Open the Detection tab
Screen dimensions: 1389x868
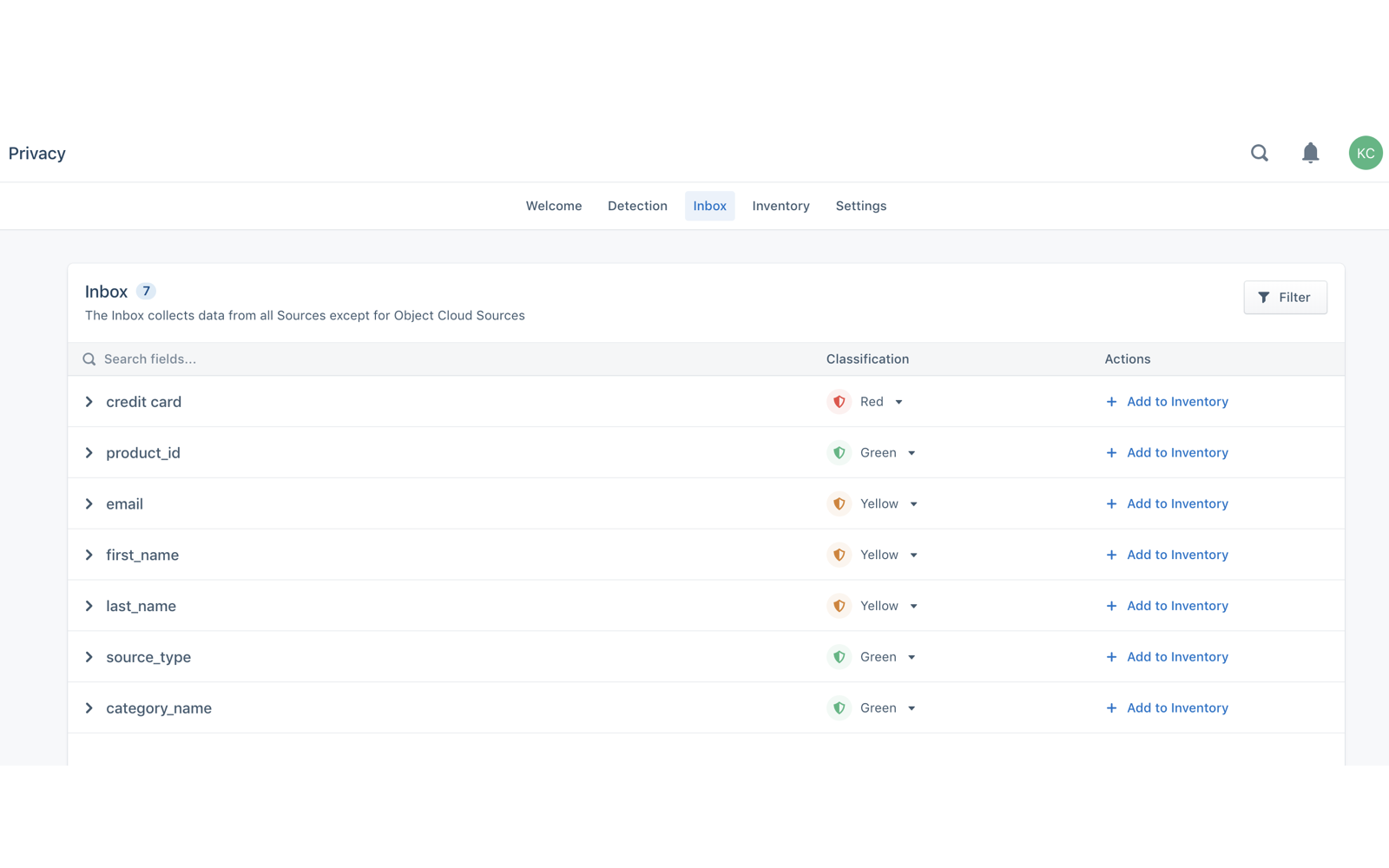coord(637,206)
